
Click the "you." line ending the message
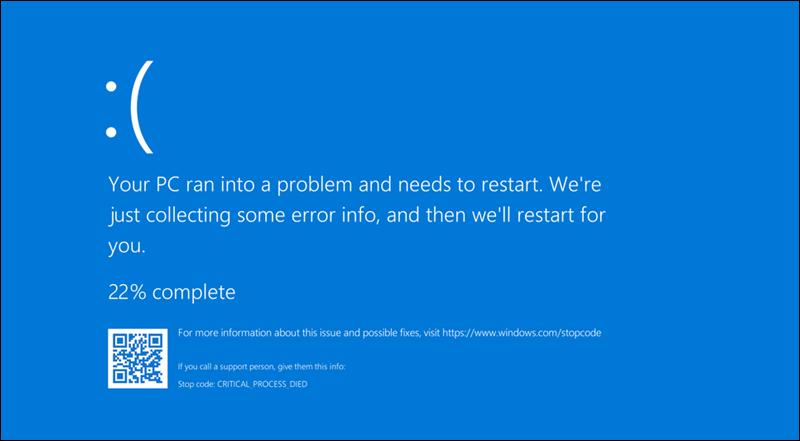tap(127, 244)
